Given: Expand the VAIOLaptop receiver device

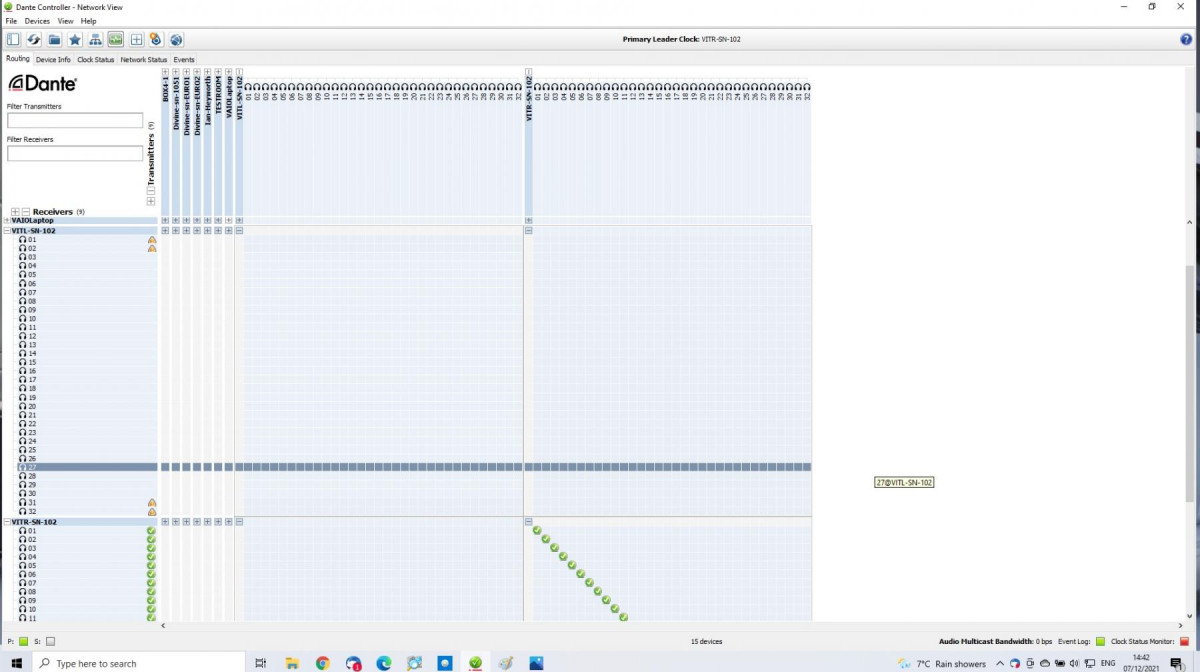Looking at the screenshot, I should pyautogui.click(x=7, y=220).
